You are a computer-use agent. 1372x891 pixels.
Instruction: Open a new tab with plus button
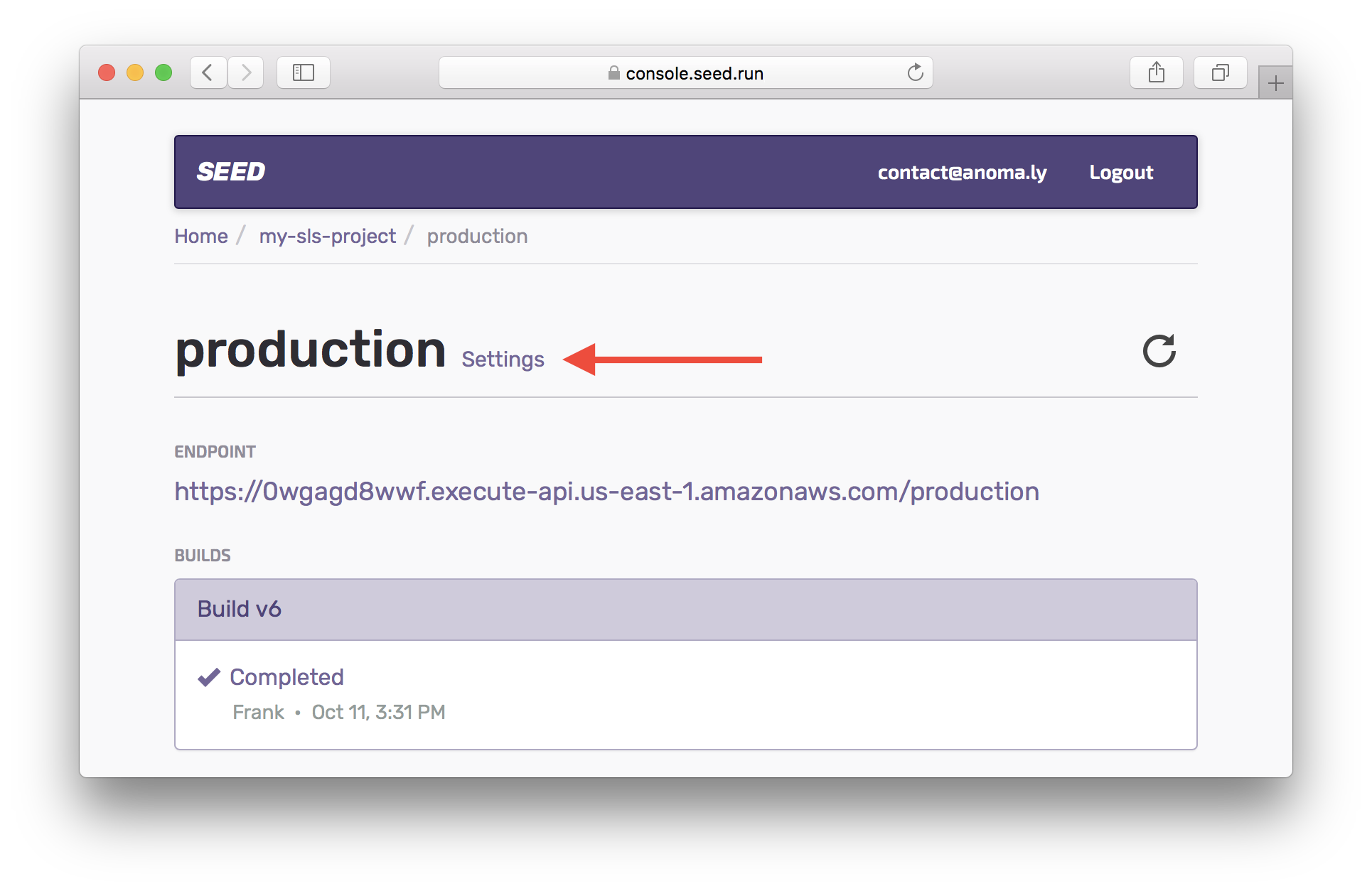[1275, 84]
